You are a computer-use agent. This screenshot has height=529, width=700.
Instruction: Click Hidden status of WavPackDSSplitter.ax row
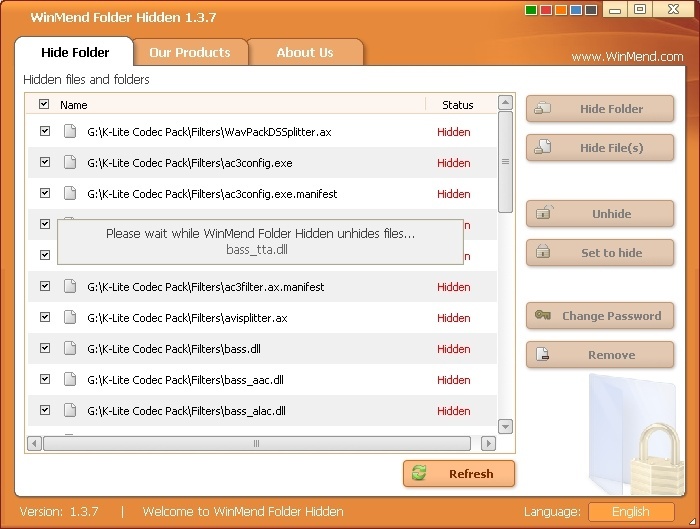(454, 132)
